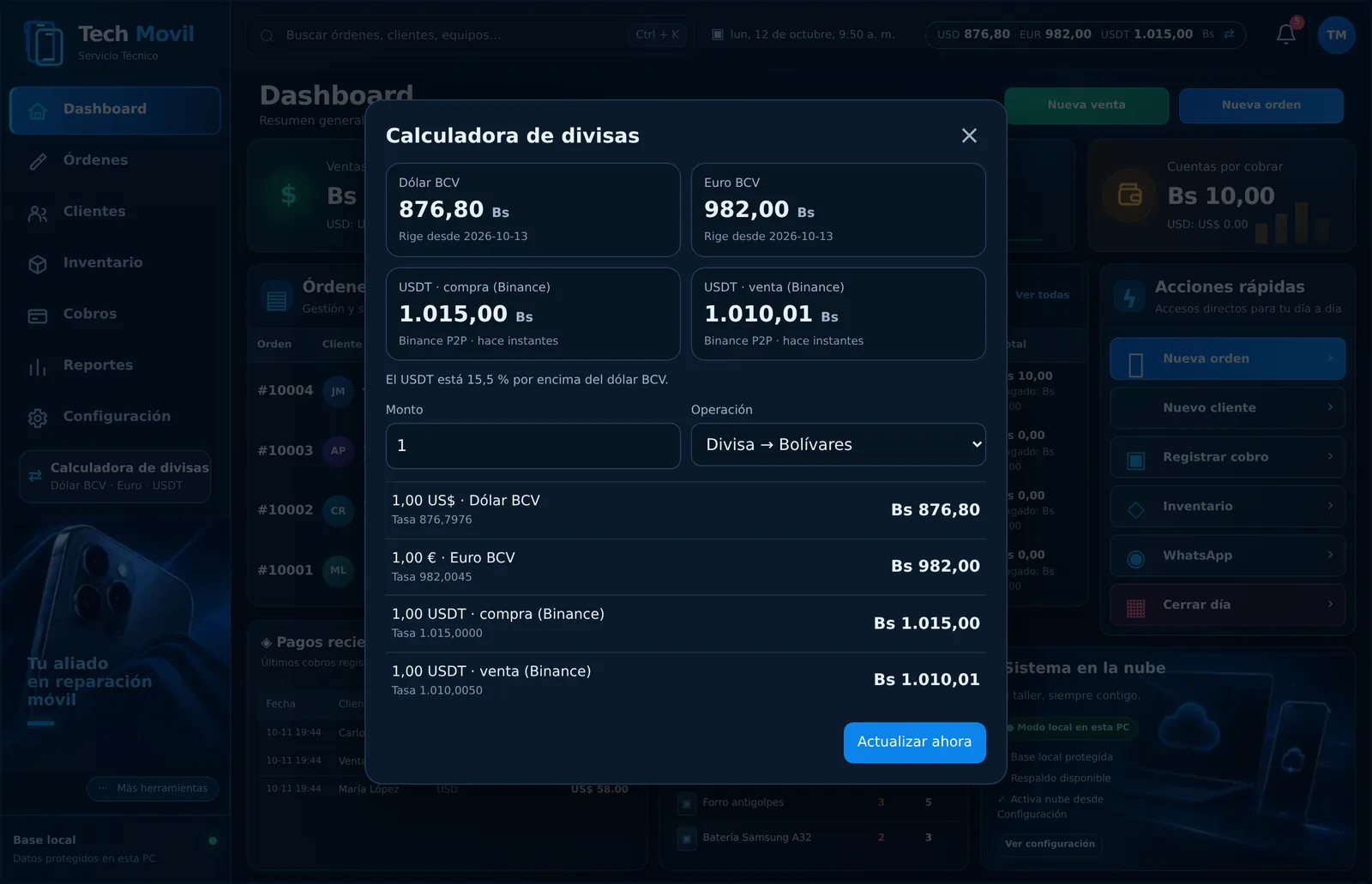Click the Más herramientas button
Screen dimensions: 1372x884
(153, 788)
